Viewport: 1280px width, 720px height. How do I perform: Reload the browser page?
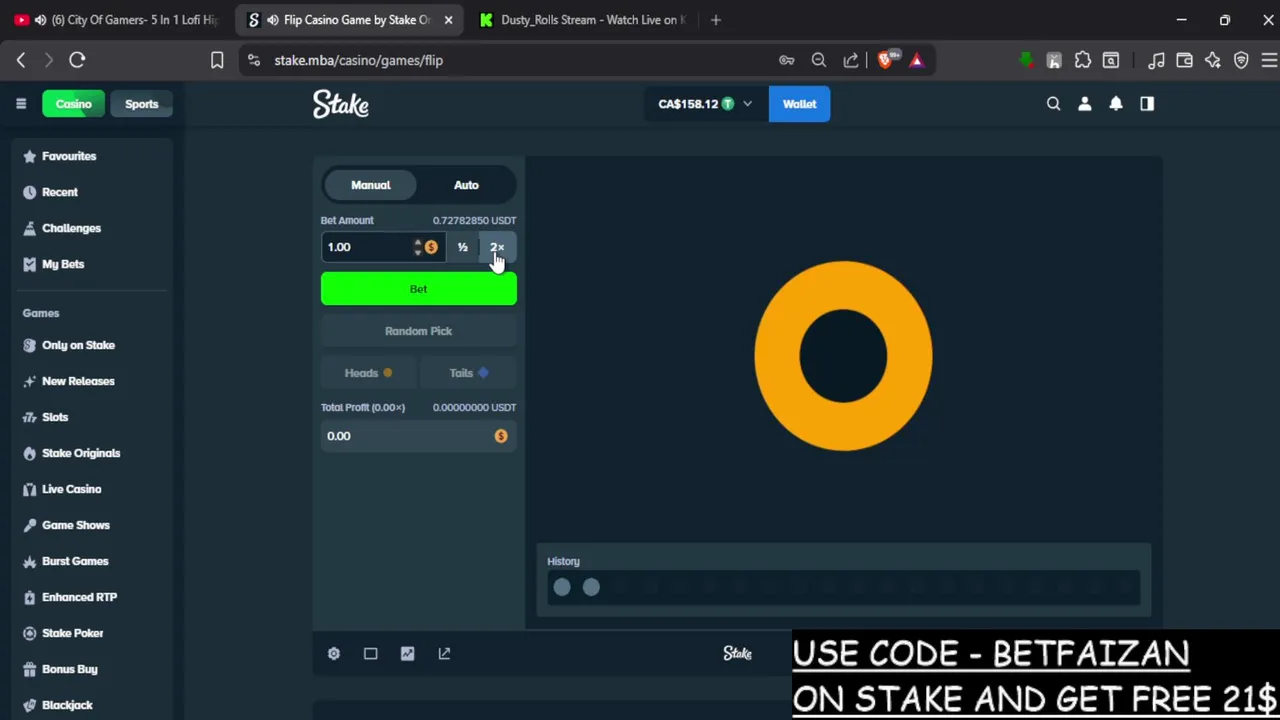(77, 60)
